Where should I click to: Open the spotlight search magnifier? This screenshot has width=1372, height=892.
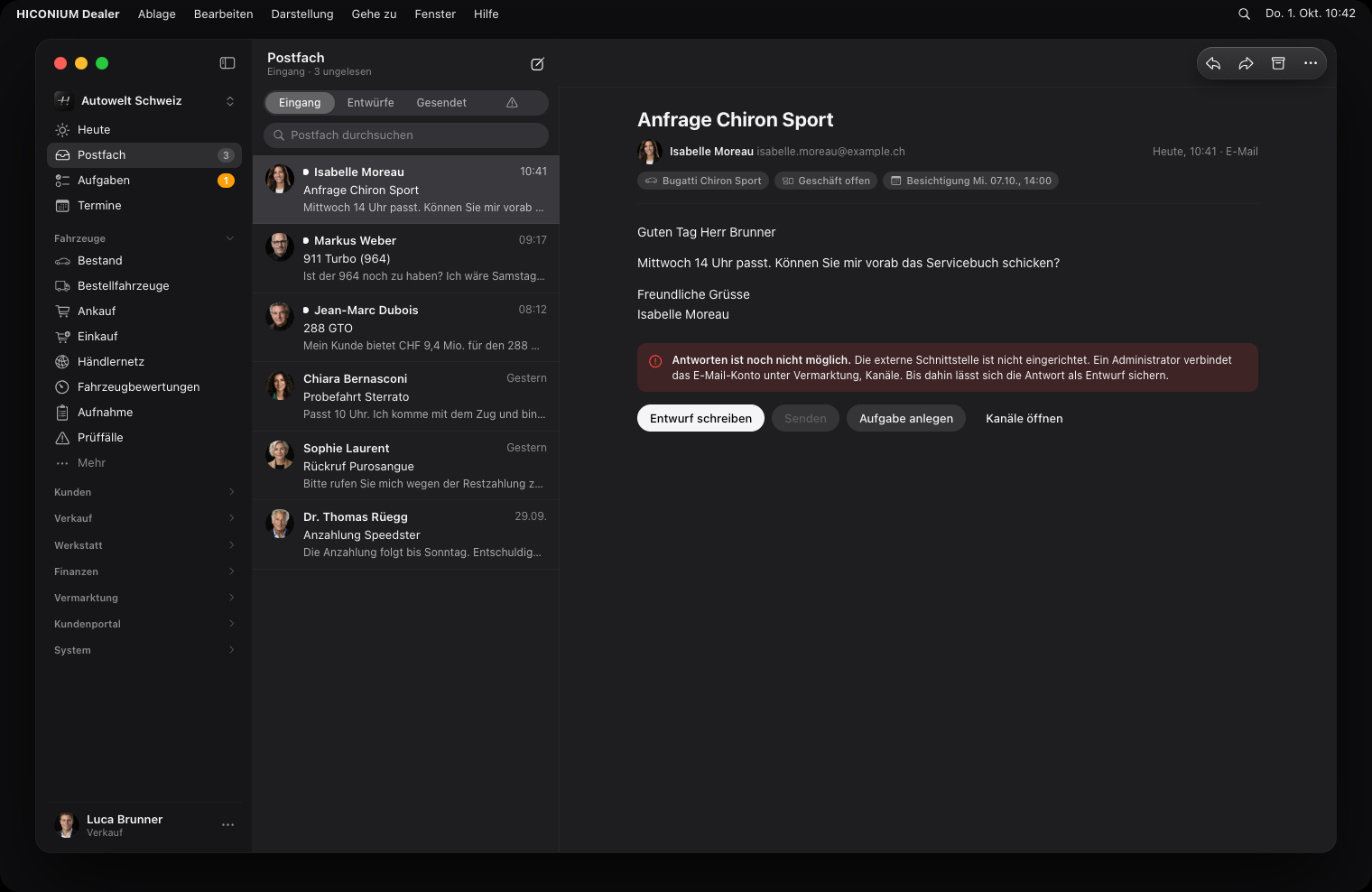pos(1244,14)
